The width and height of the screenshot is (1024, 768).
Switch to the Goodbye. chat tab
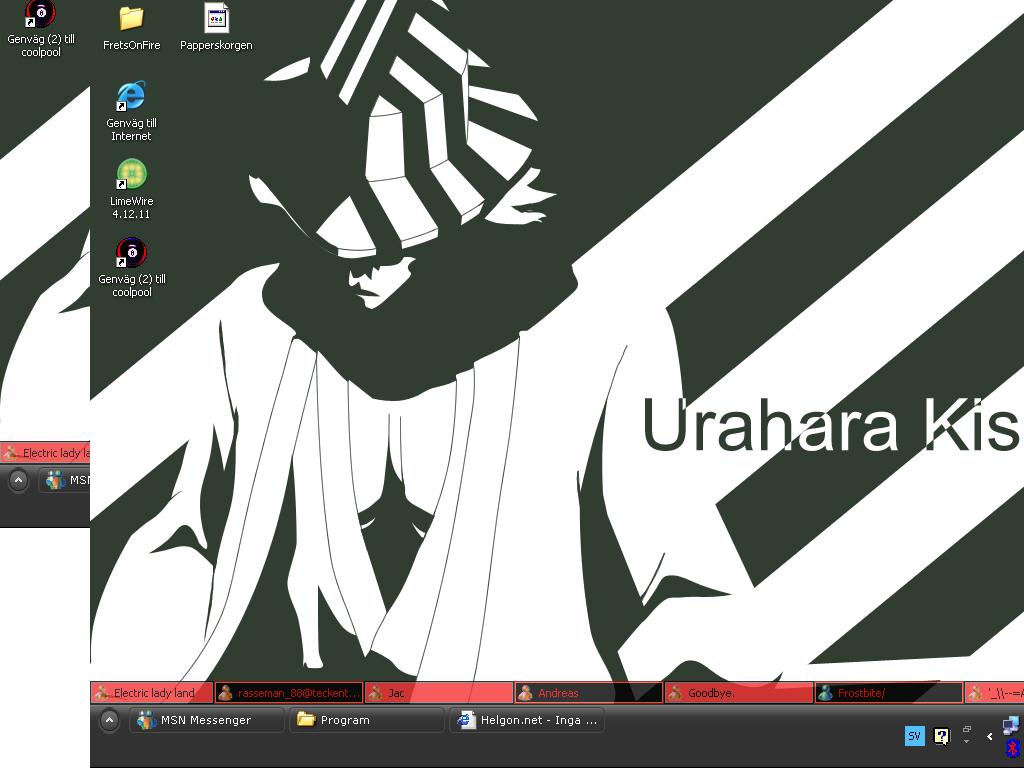[739, 693]
